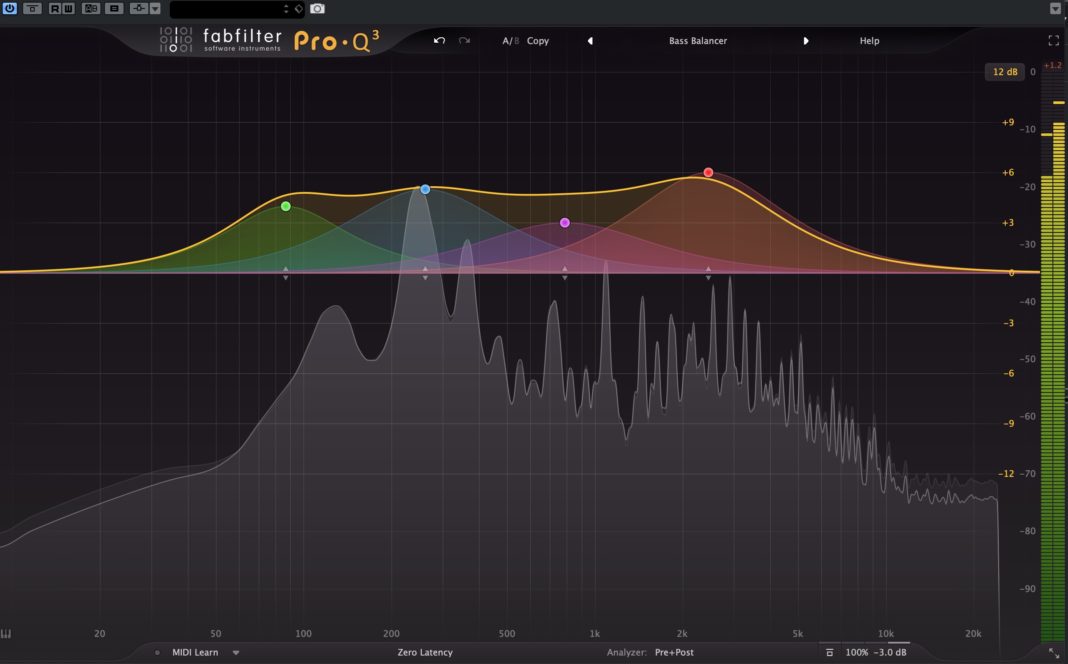Image resolution: width=1068 pixels, height=664 pixels.
Task: Open the Bass Balancer preset menu
Action: pyautogui.click(x=697, y=41)
